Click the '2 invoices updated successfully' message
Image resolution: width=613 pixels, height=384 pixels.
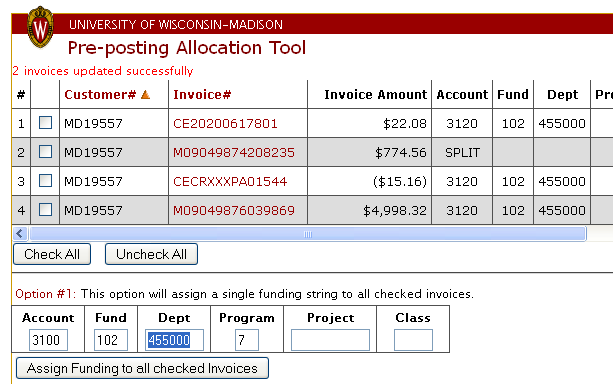(103, 71)
